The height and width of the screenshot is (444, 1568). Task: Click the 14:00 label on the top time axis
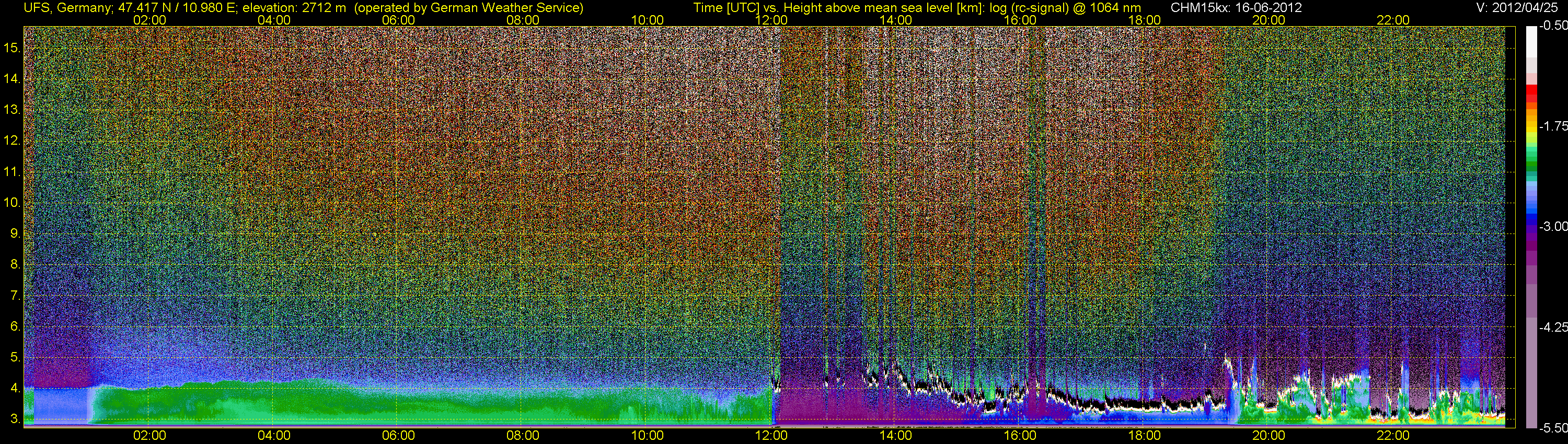(896, 20)
